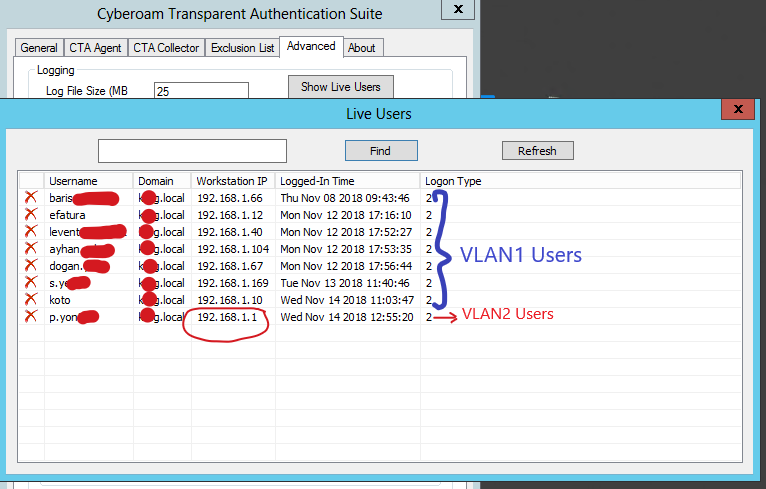This screenshot has width=766, height=489.
Task: Select the efatura username cell
Action: [67, 215]
